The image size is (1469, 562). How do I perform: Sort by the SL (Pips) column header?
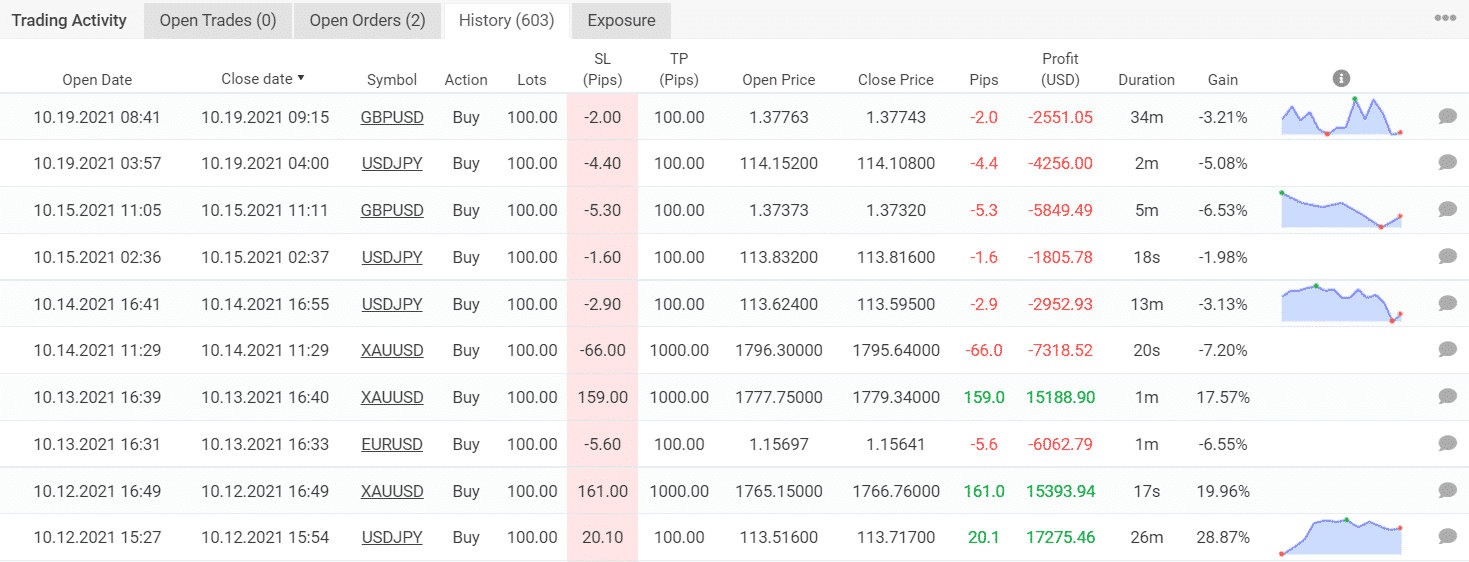click(x=603, y=69)
